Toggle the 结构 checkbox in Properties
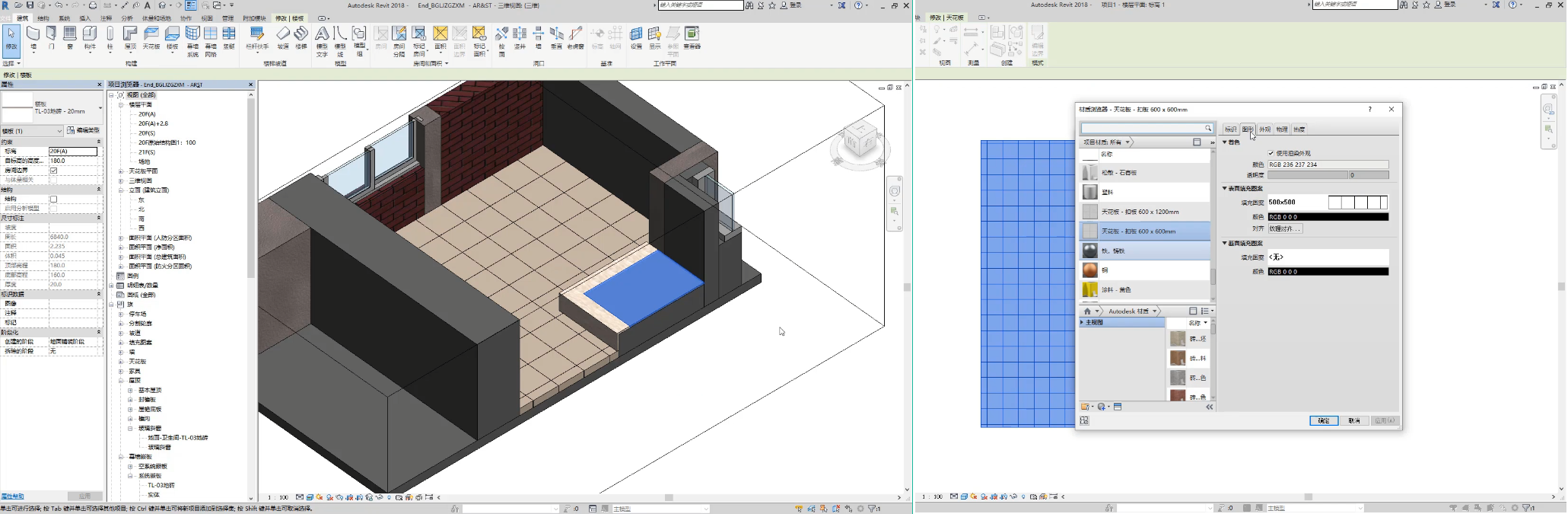Screen dimensions: 1568x514 tap(53, 200)
